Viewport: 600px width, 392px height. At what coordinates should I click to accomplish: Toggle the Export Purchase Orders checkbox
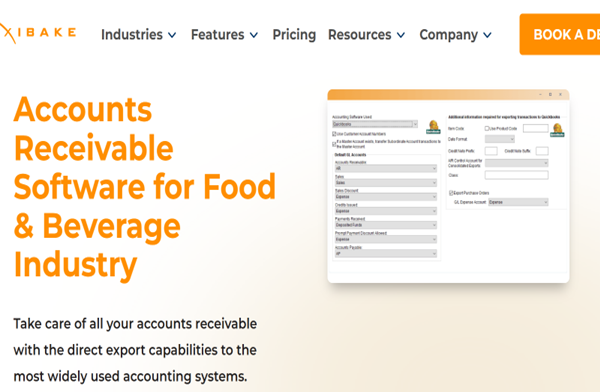point(451,193)
